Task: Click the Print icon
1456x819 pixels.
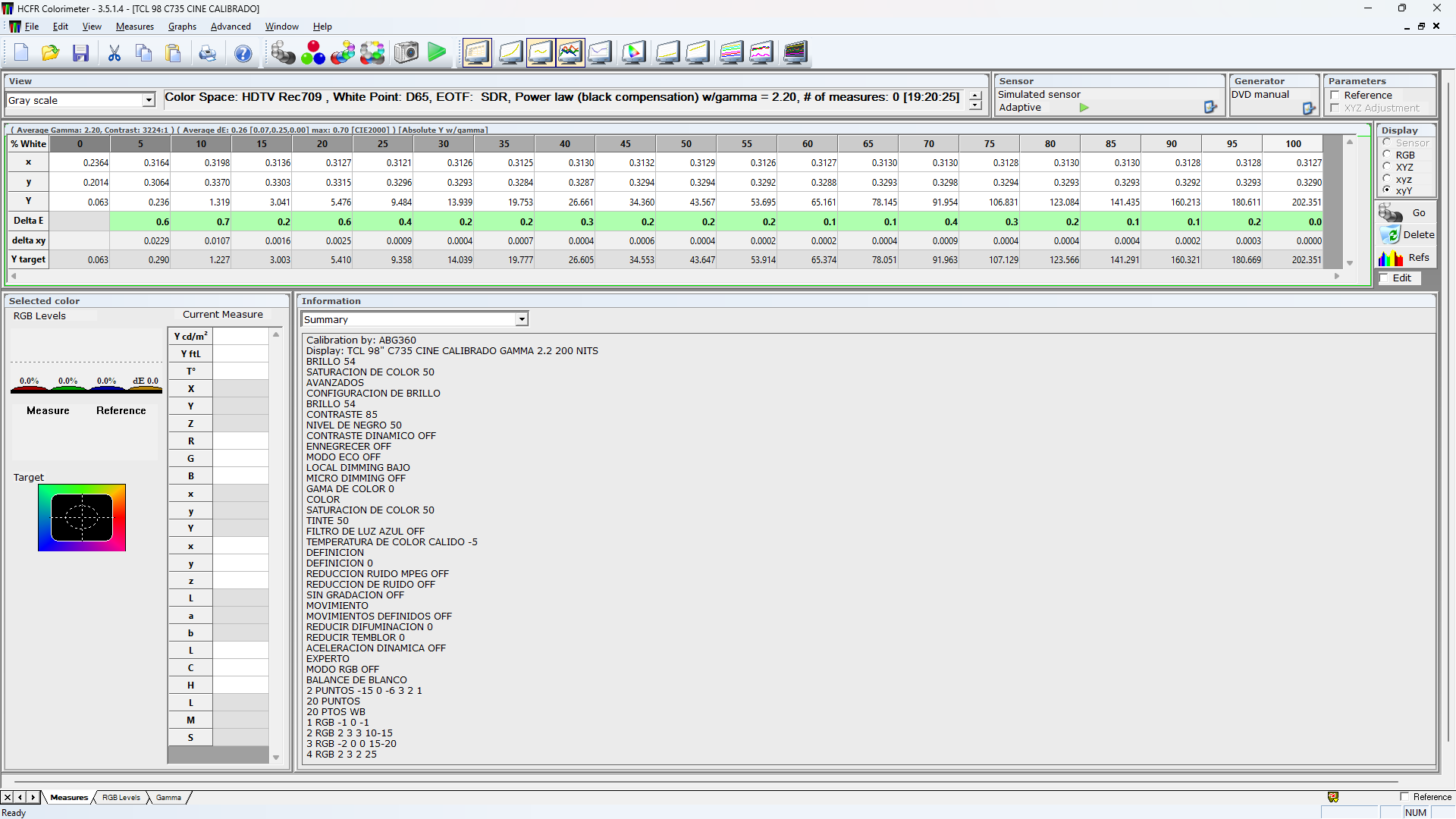Action: coord(207,53)
